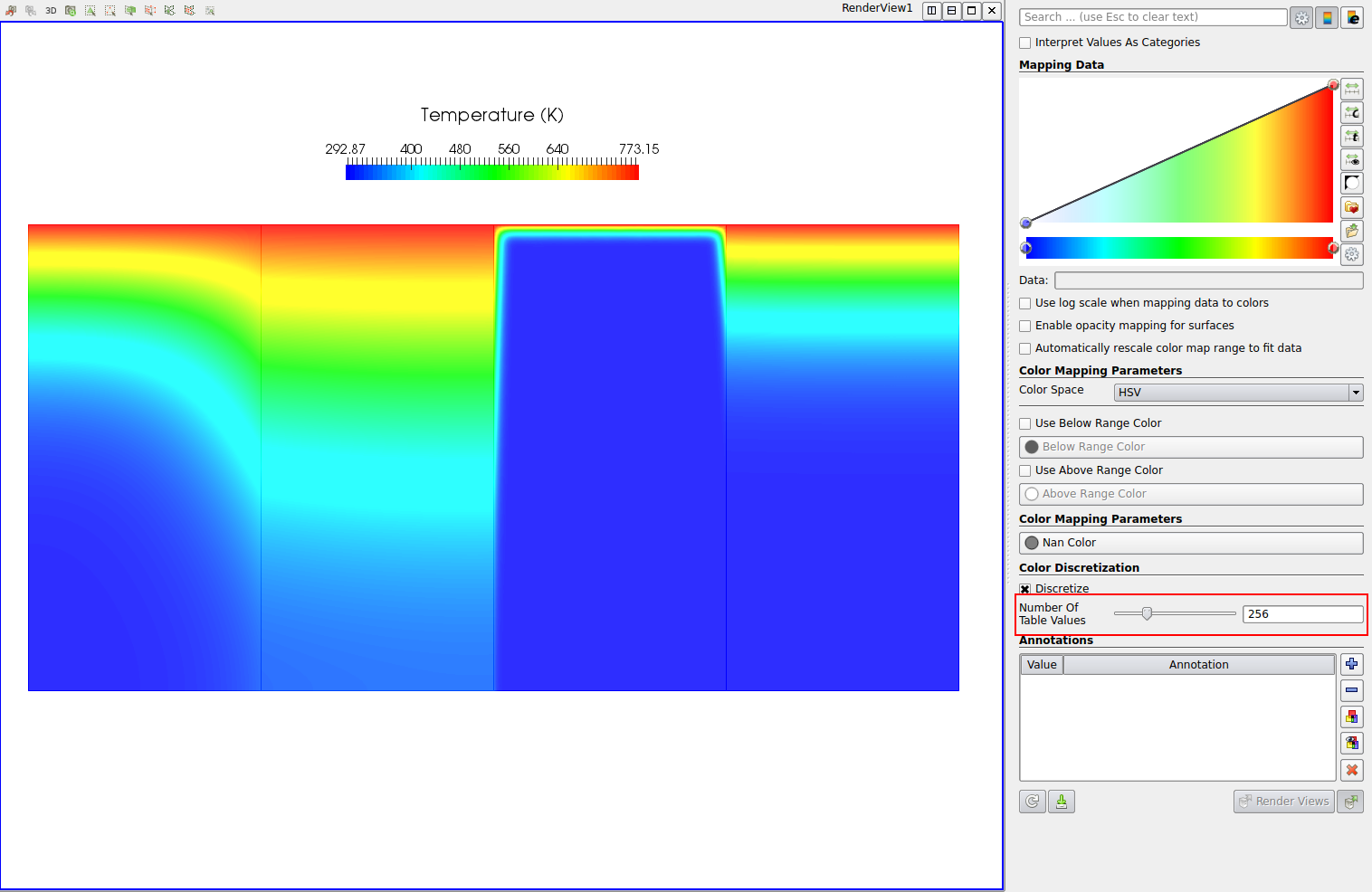Activate select cells with polygon tool
This screenshot has height=892, width=1372.
tap(170, 10)
